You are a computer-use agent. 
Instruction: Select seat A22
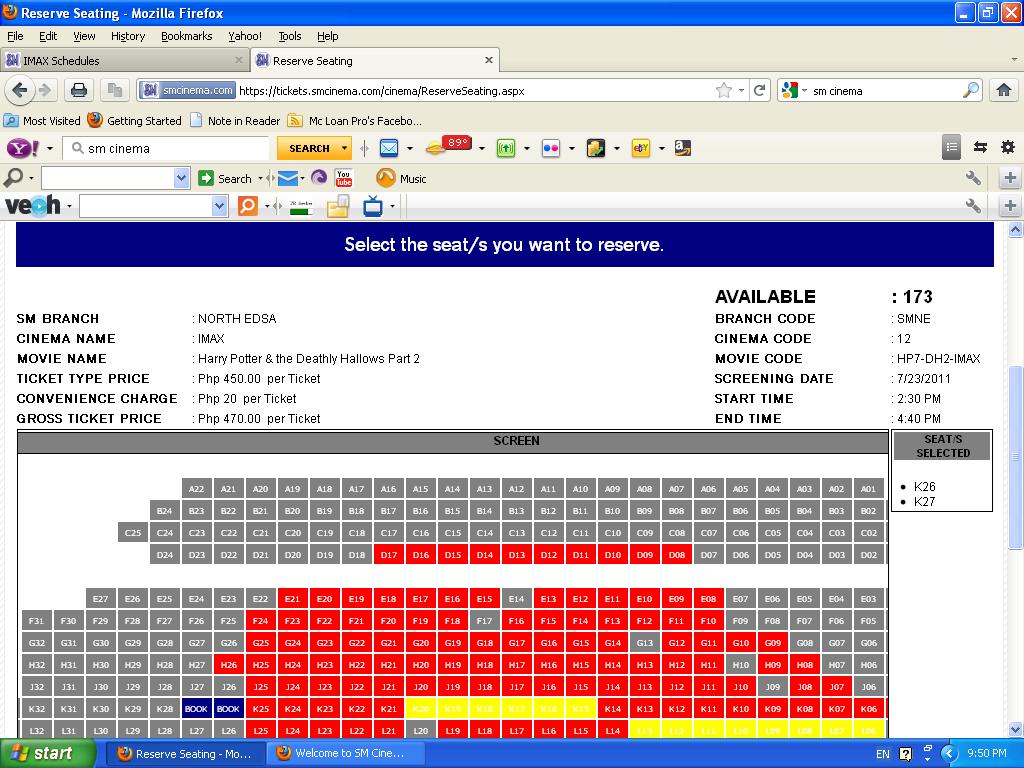(196, 488)
